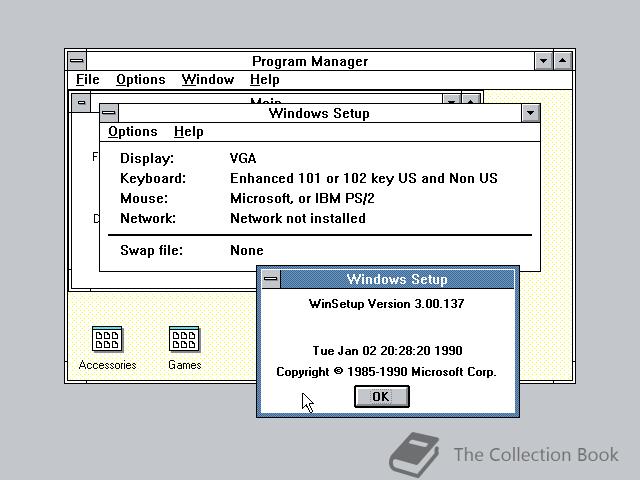Click the 'Mouse:' label
The height and width of the screenshot is (480, 640).
coord(144,198)
